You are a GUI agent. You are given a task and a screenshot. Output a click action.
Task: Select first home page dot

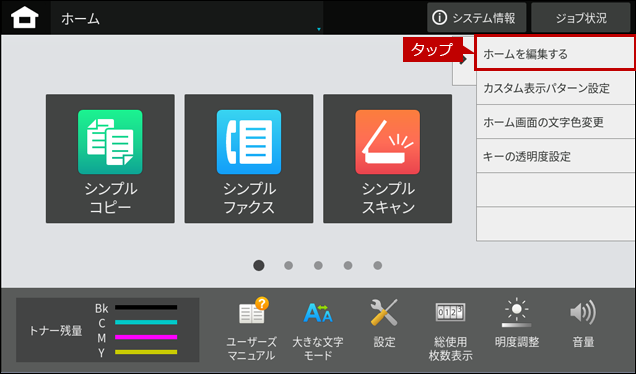(259, 265)
